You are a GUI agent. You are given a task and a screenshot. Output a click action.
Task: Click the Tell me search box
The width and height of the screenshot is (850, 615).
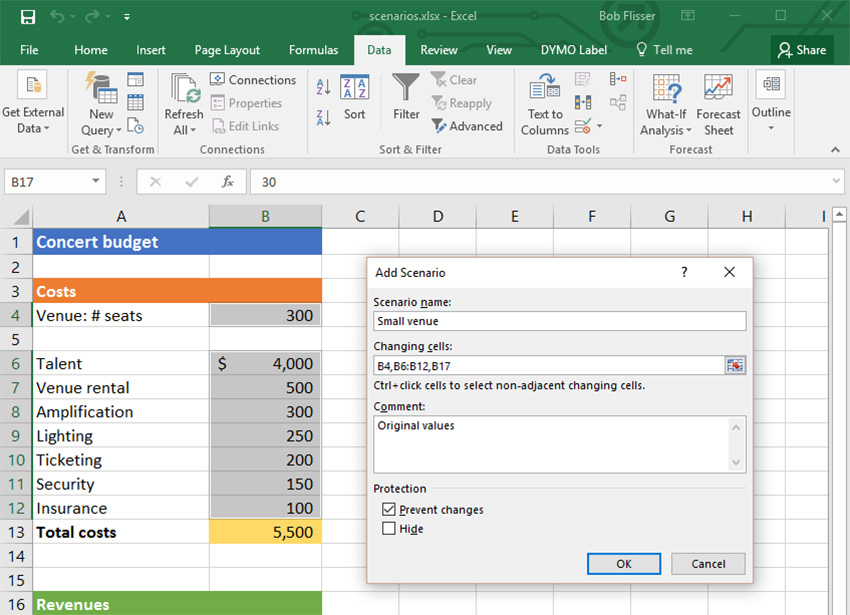[664, 50]
